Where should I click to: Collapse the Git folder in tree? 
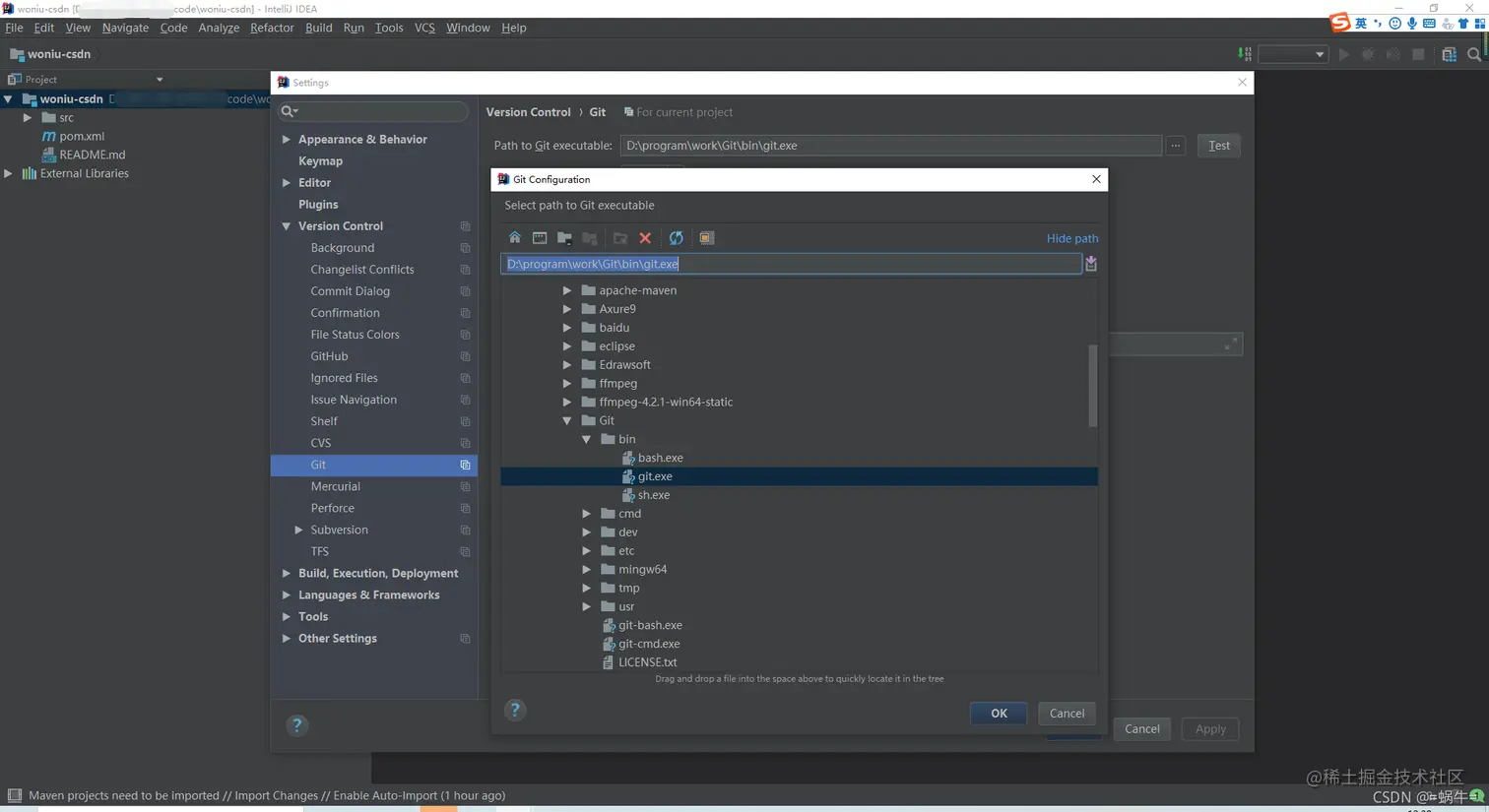[567, 420]
